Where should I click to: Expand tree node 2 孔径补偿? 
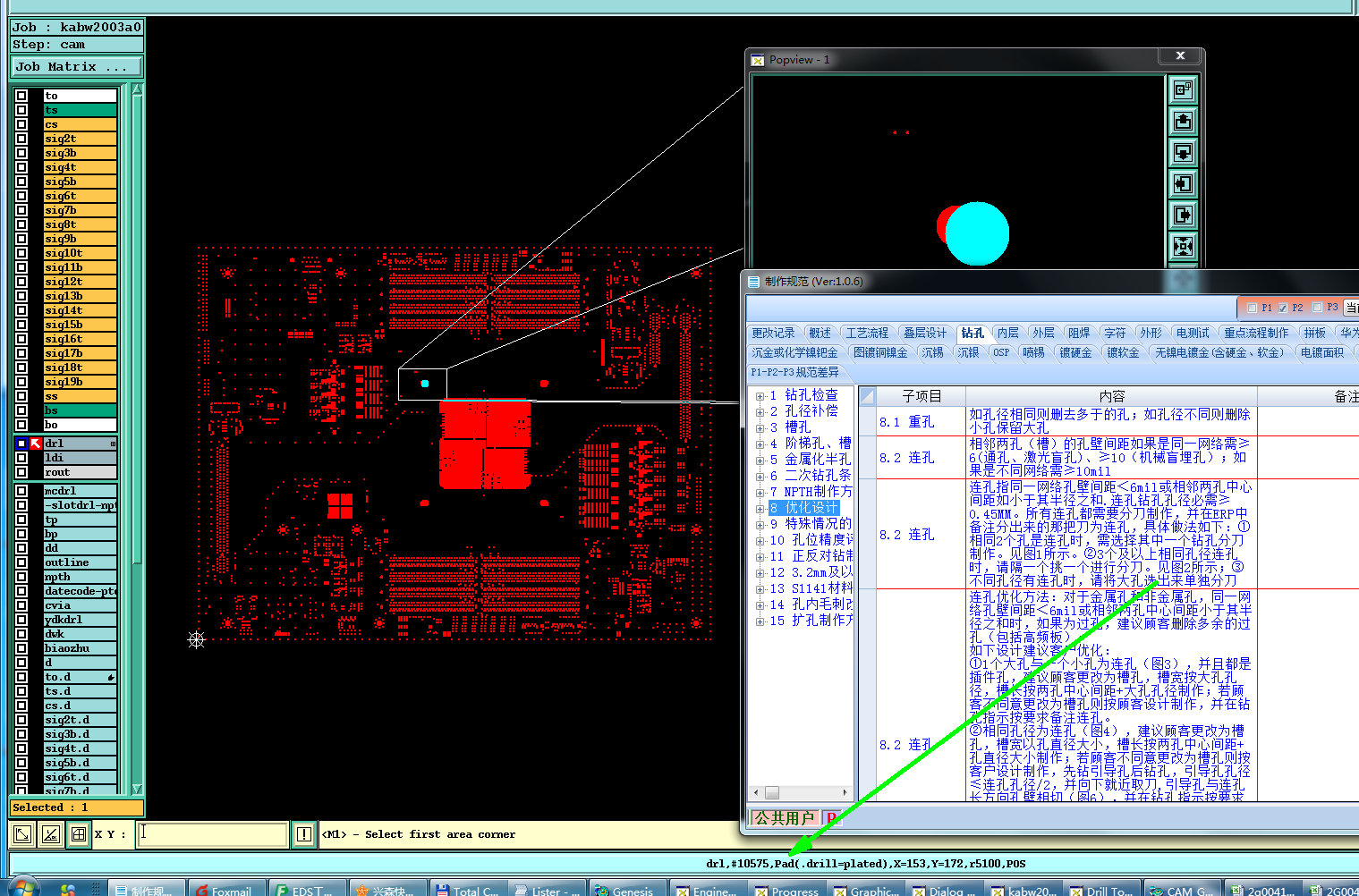click(760, 411)
